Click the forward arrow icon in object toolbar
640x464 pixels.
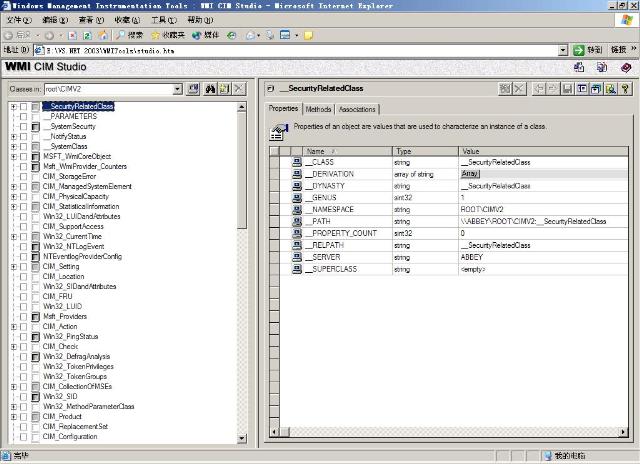552,89
